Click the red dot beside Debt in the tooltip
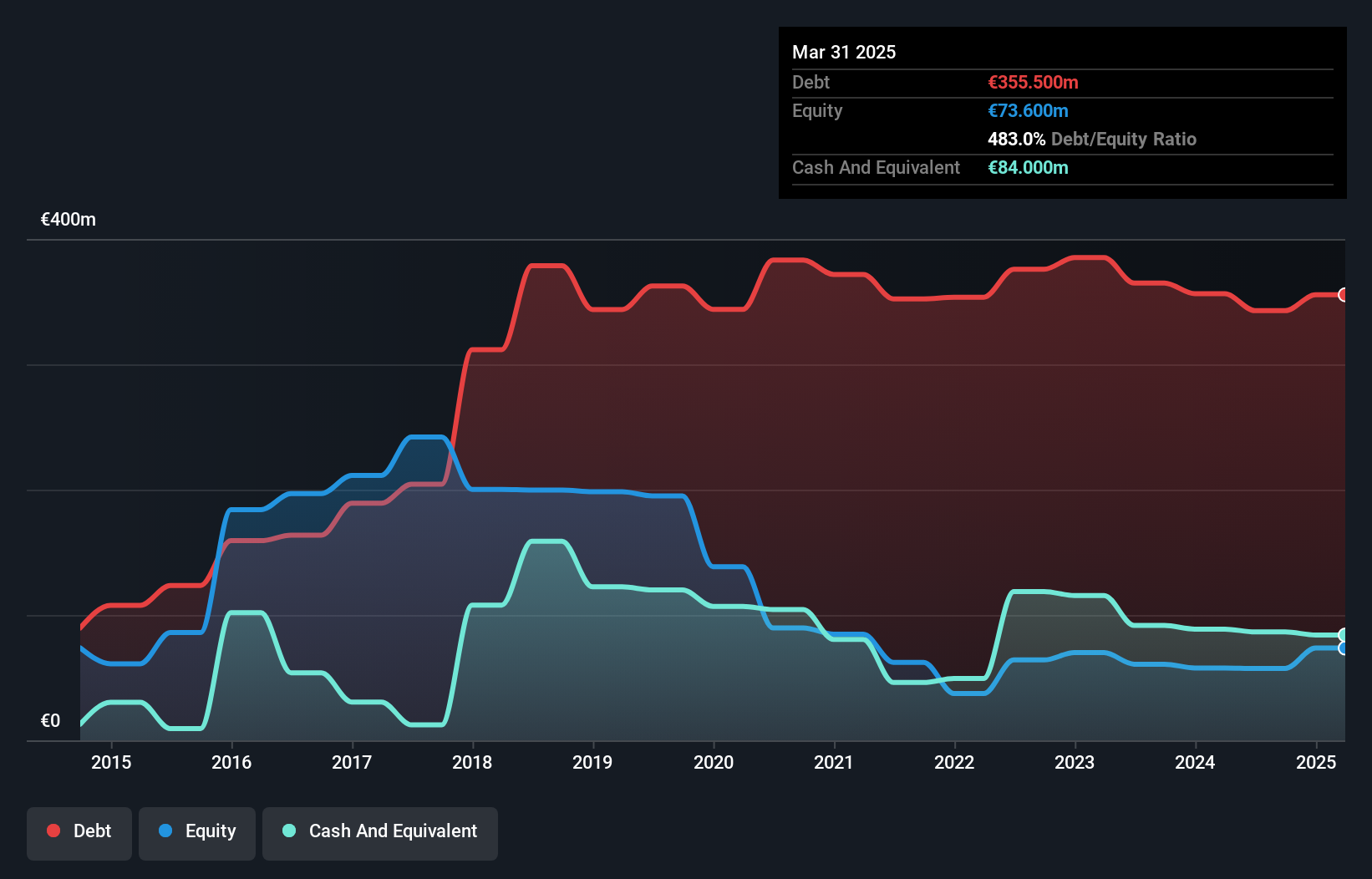Image resolution: width=1372 pixels, height=879 pixels. click(x=810, y=83)
